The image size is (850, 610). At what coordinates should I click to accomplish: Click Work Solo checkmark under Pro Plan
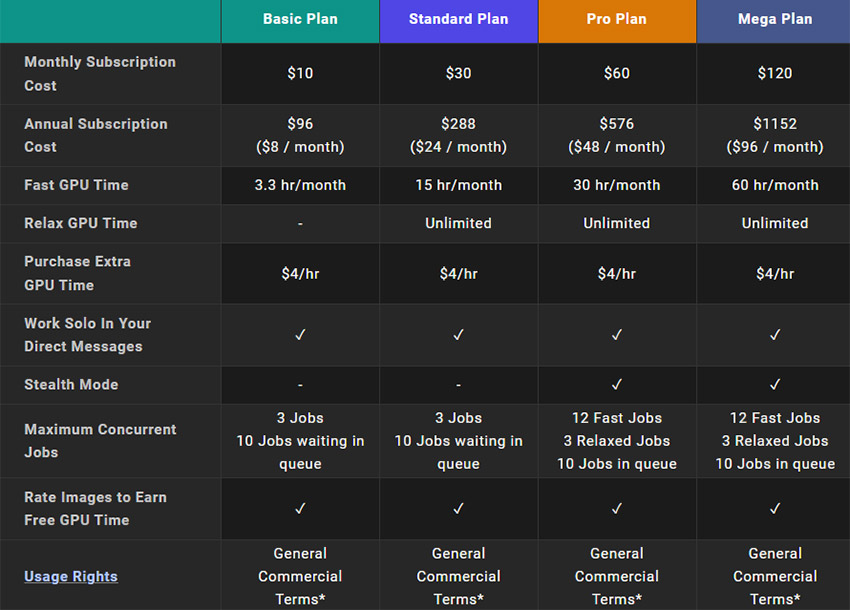[617, 335]
